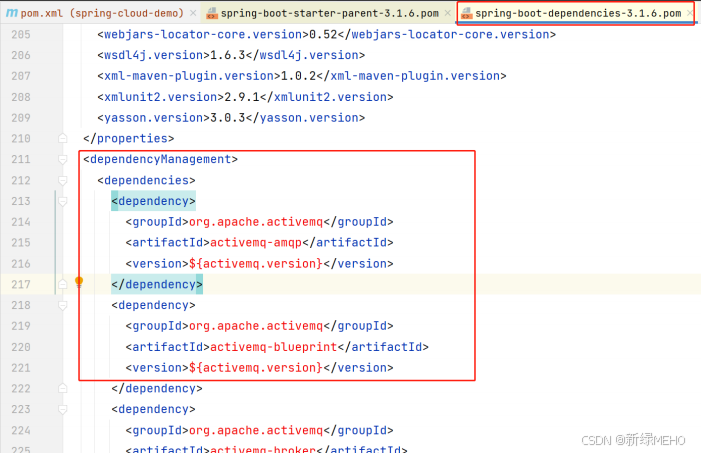Close spring-boot-starter-parent-3.1.6.pom tab
The height and width of the screenshot is (453, 701).
(448, 13)
